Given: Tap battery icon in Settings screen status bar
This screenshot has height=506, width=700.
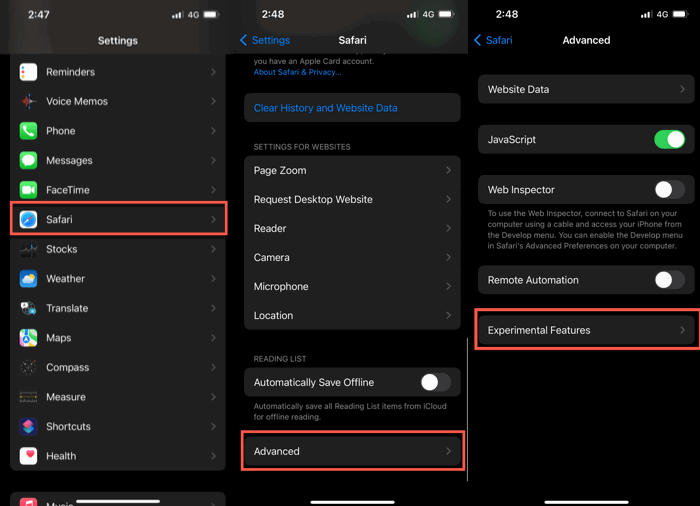Looking at the screenshot, I should tap(211, 15).
